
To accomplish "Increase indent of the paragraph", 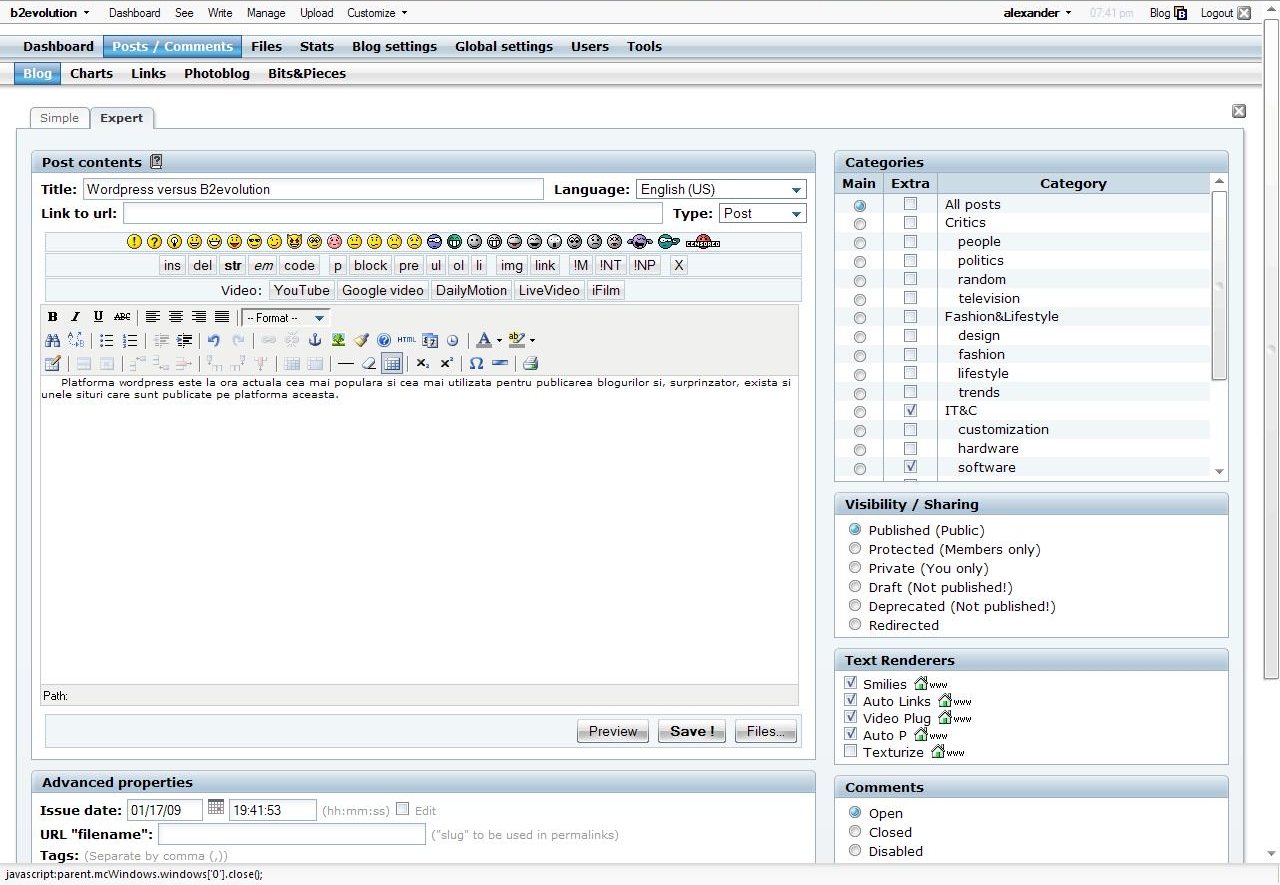I will pyautogui.click(x=184, y=340).
